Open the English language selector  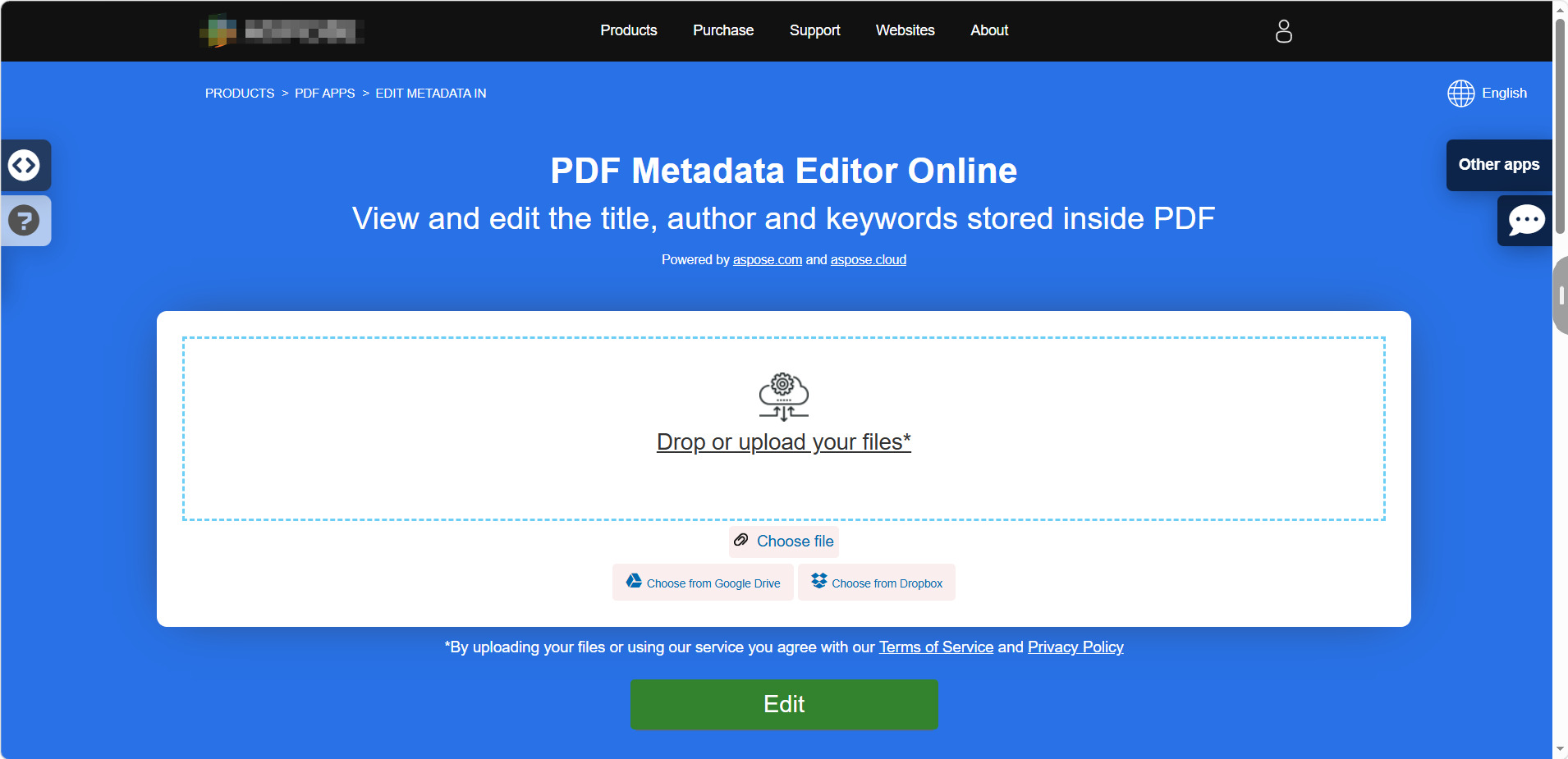[1504, 94]
